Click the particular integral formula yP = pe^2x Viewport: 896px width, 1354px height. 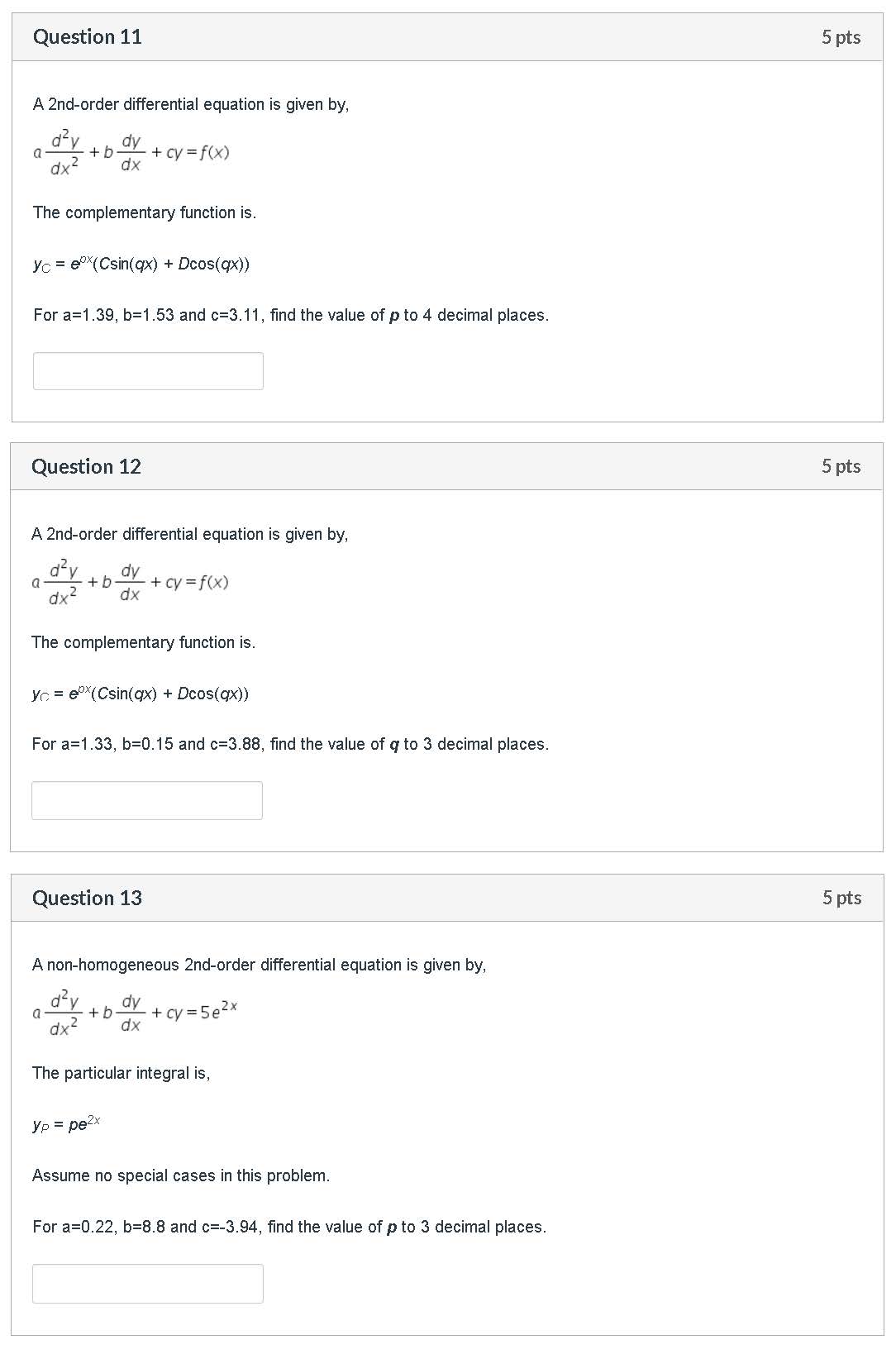pos(66,1124)
